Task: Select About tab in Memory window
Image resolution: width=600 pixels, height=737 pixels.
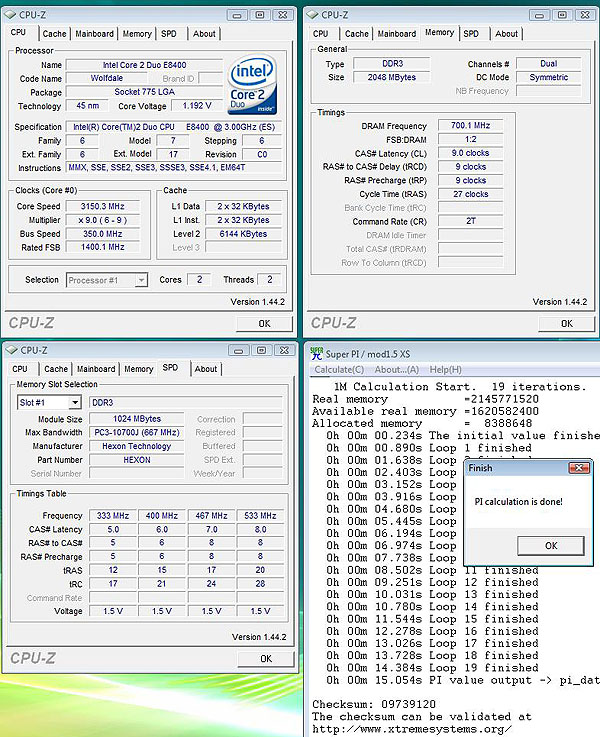Action: point(506,34)
